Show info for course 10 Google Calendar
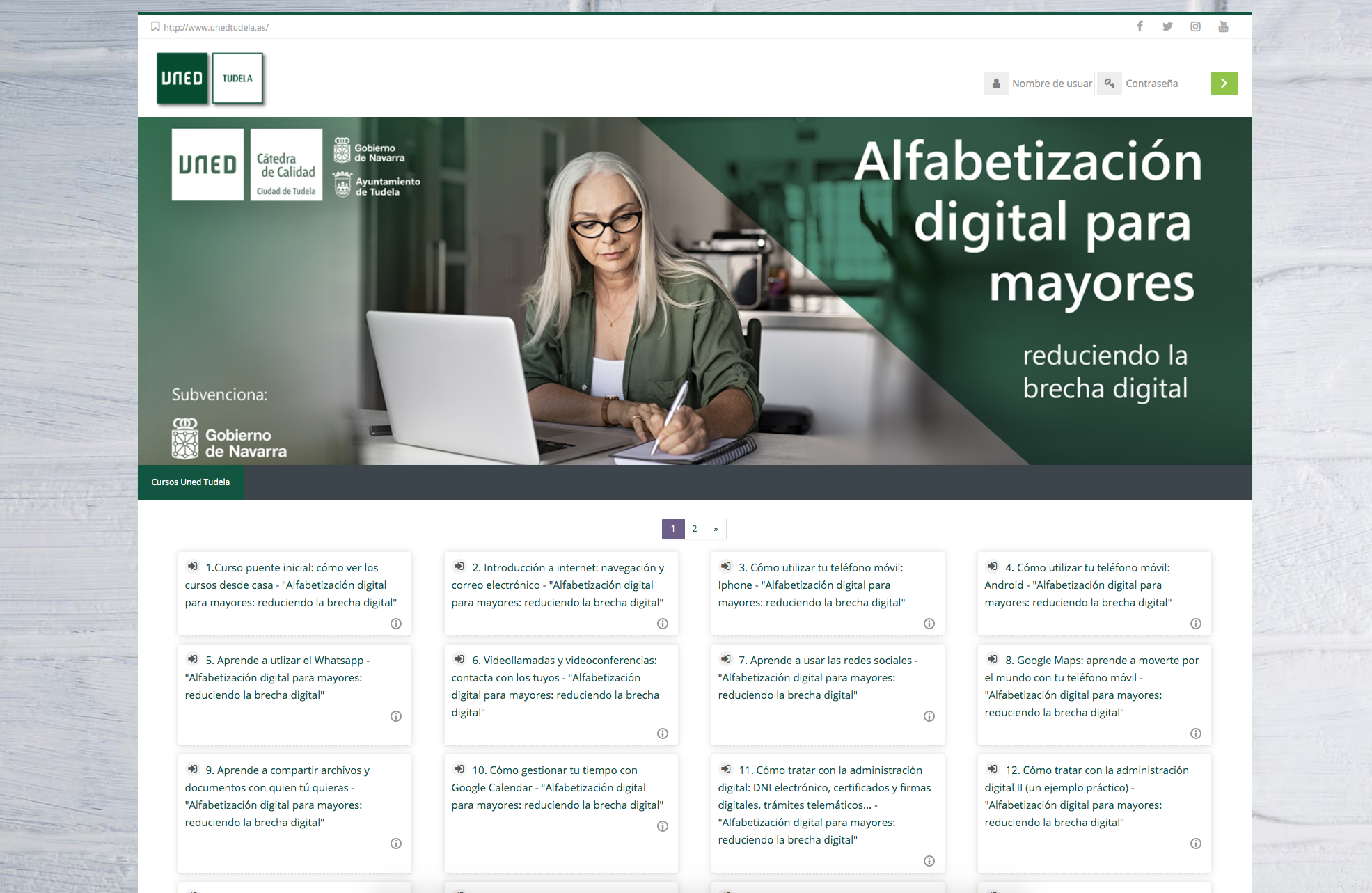This screenshot has height=893, width=1372. click(x=663, y=826)
